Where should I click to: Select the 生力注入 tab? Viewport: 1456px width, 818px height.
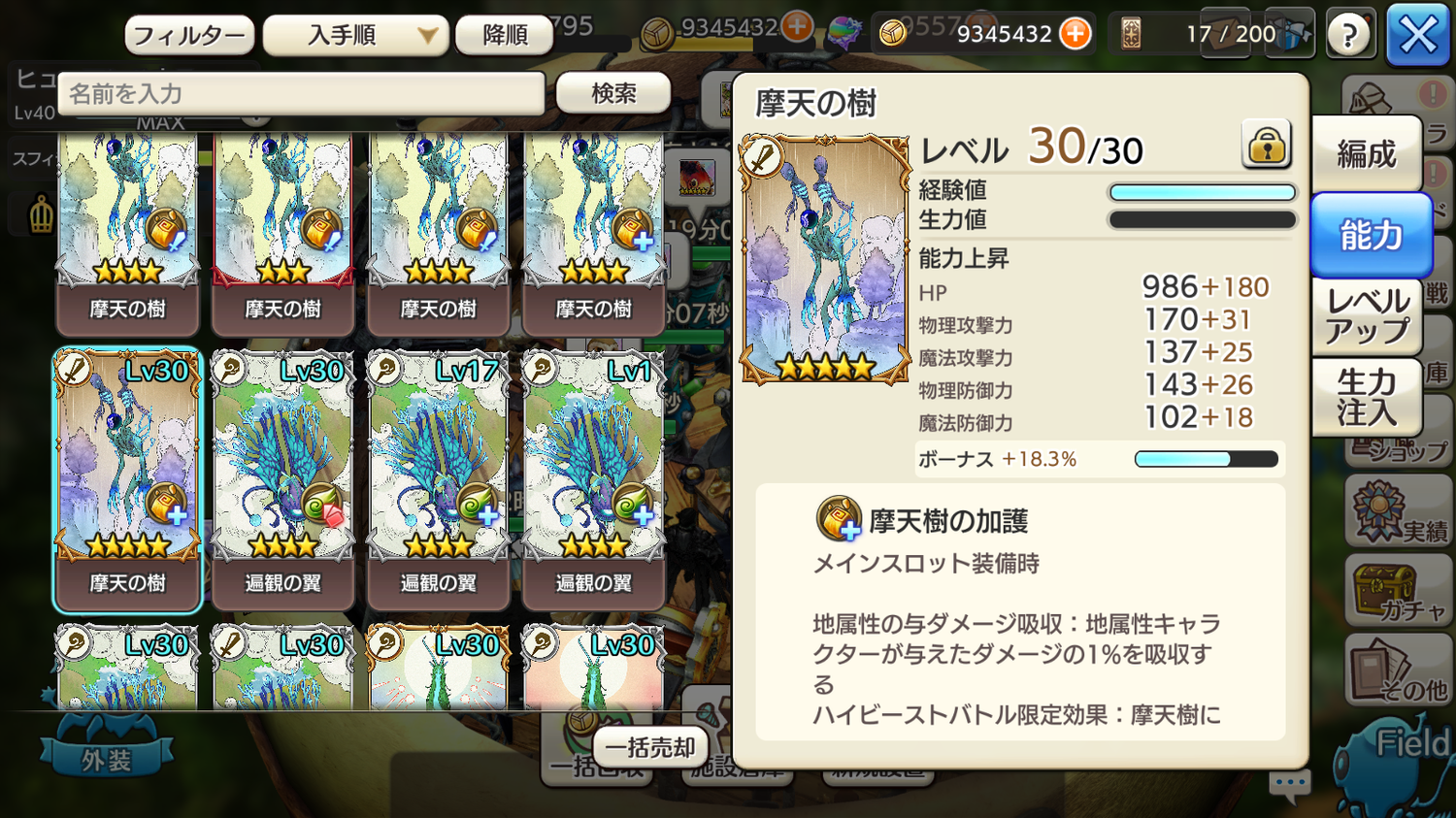point(1367,398)
